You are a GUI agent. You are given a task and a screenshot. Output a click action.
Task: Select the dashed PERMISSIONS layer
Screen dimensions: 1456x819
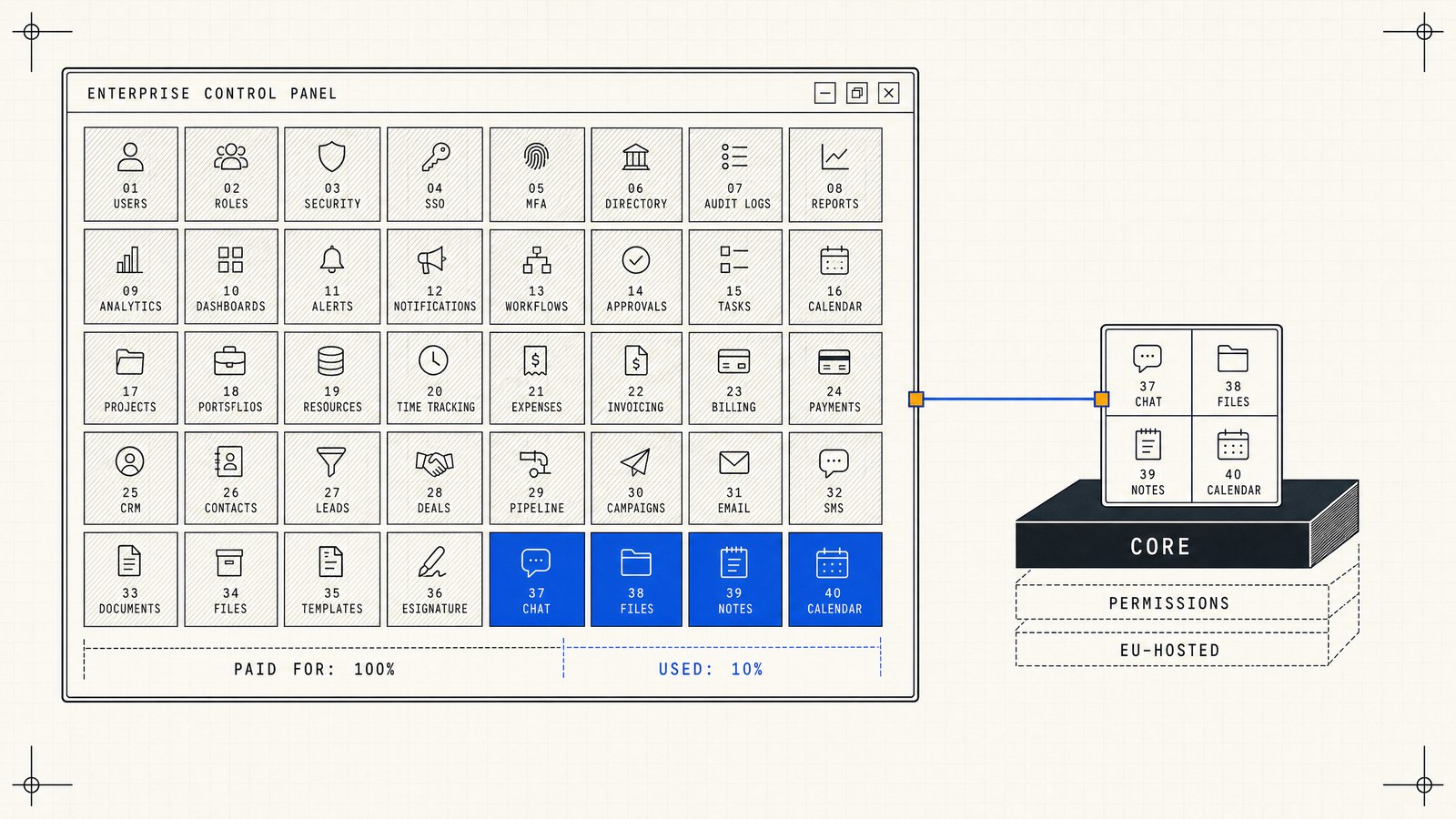(x=1171, y=602)
